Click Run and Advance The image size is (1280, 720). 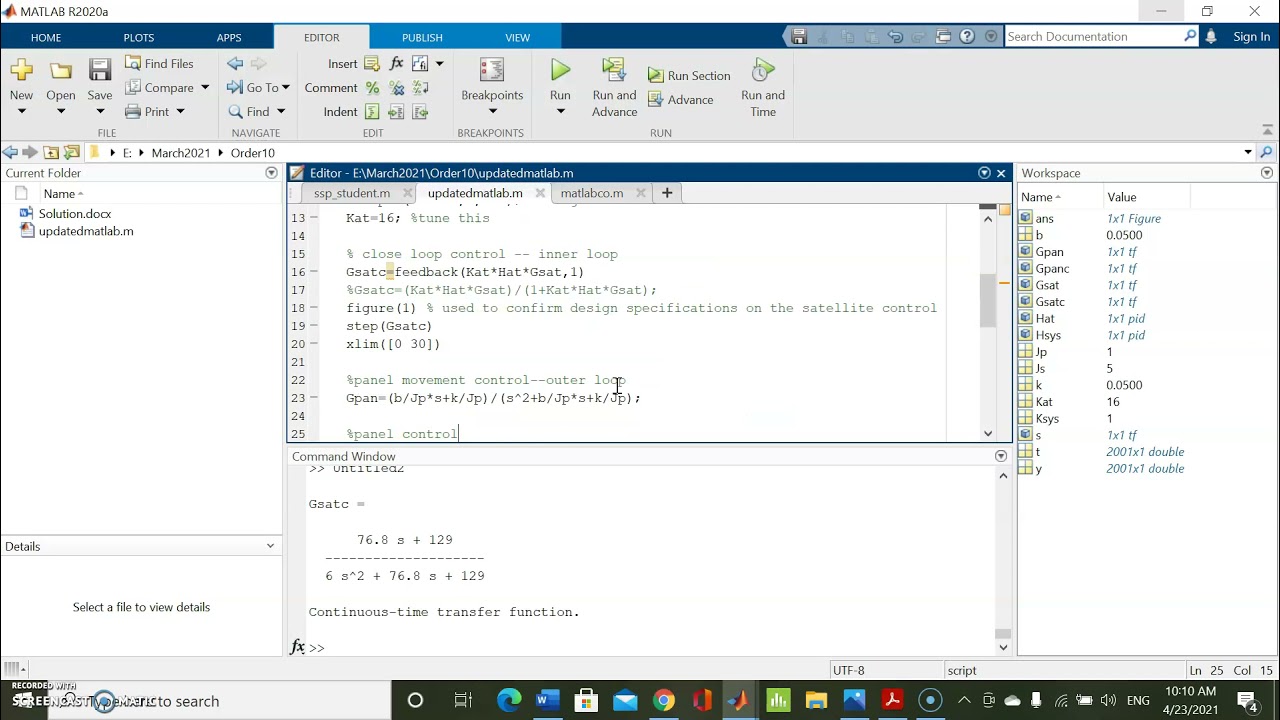point(614,88)
